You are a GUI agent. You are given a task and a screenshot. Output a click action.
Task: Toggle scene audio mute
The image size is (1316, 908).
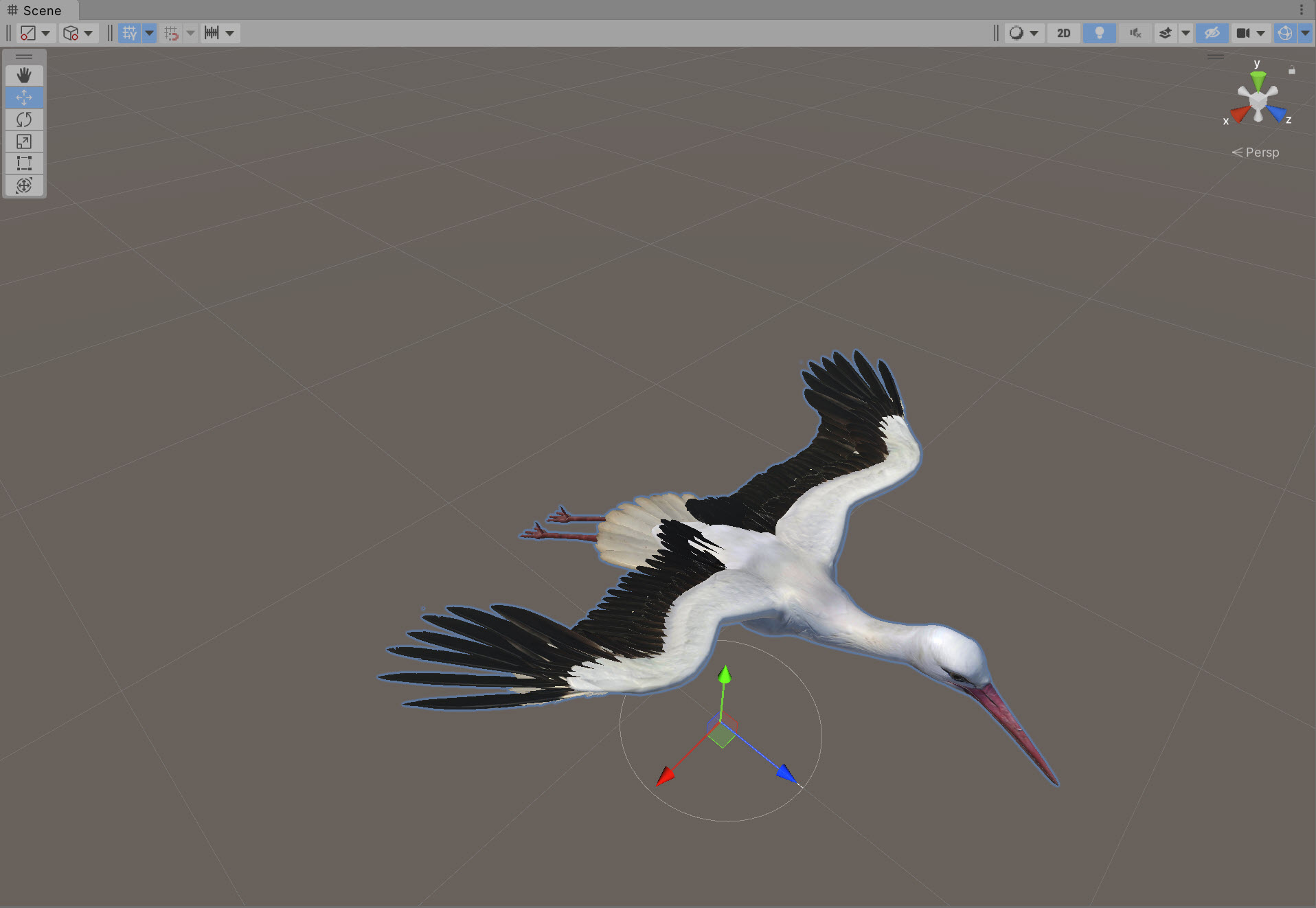(1135, 33)
